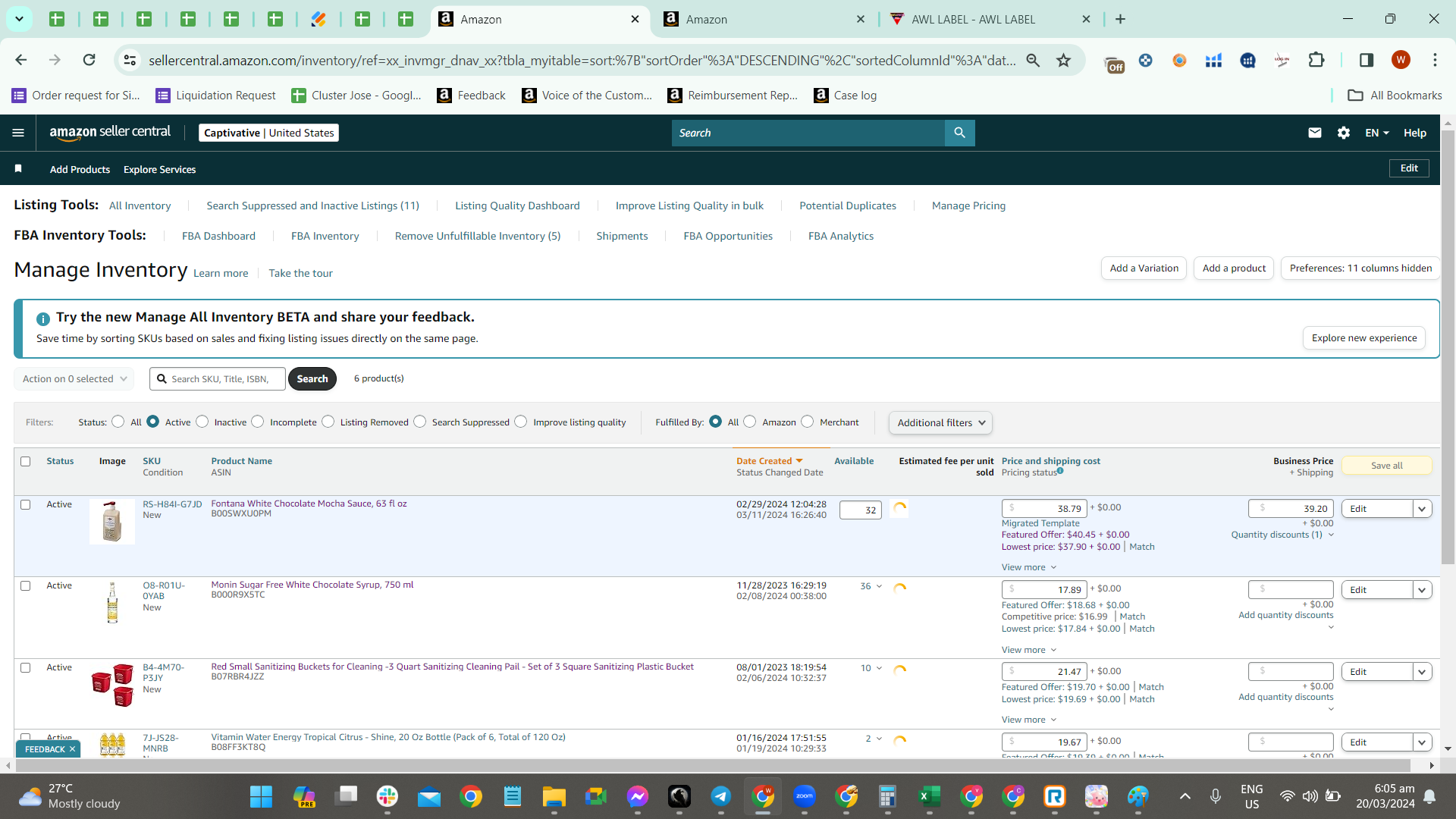The height and width of the screenshot is (819, 1456).
Task: Go to the Shipments tool
Action: coord(622,236)
